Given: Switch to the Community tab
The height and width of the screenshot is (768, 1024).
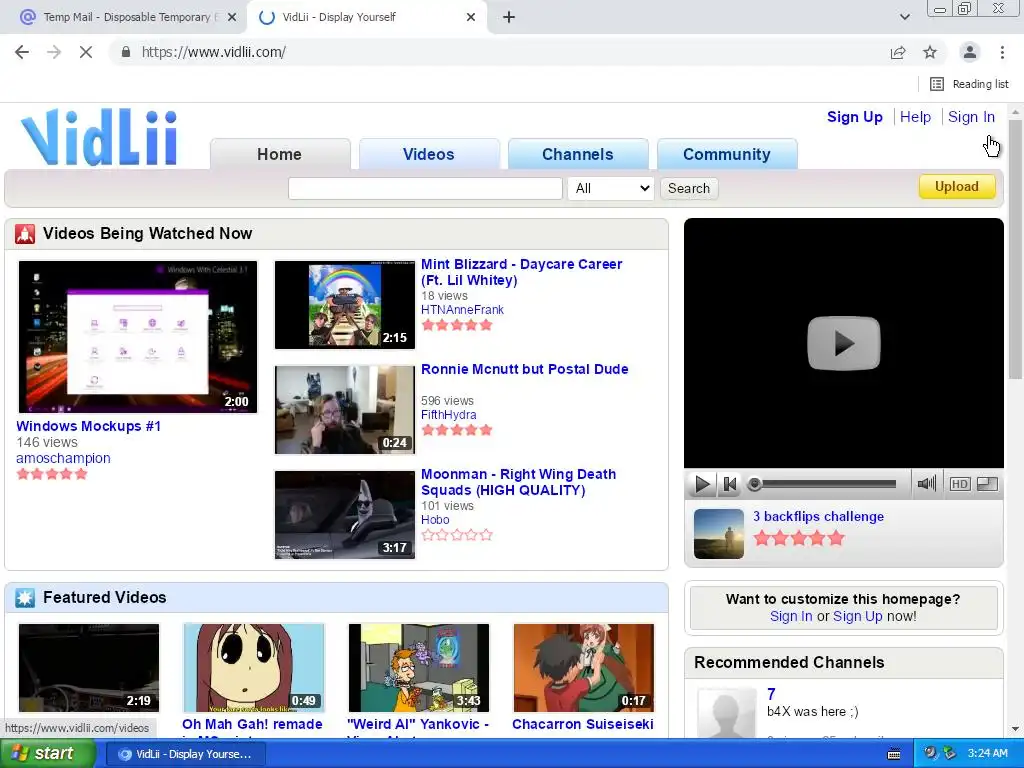Looking at the screenshot, I should point(727,154).
